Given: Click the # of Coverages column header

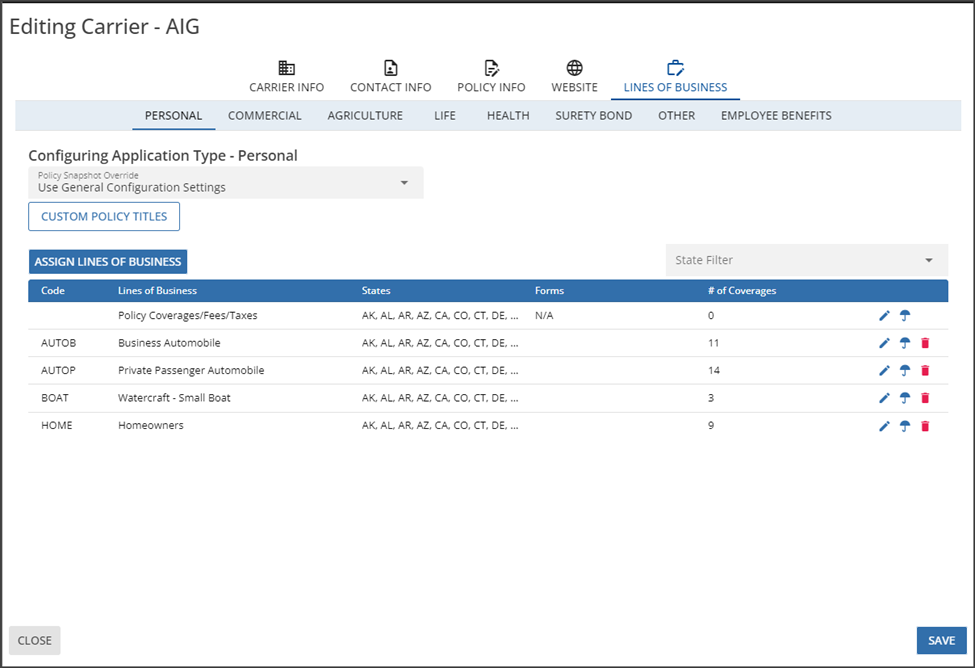Looking at the screenshot, I should click(742, 290).
